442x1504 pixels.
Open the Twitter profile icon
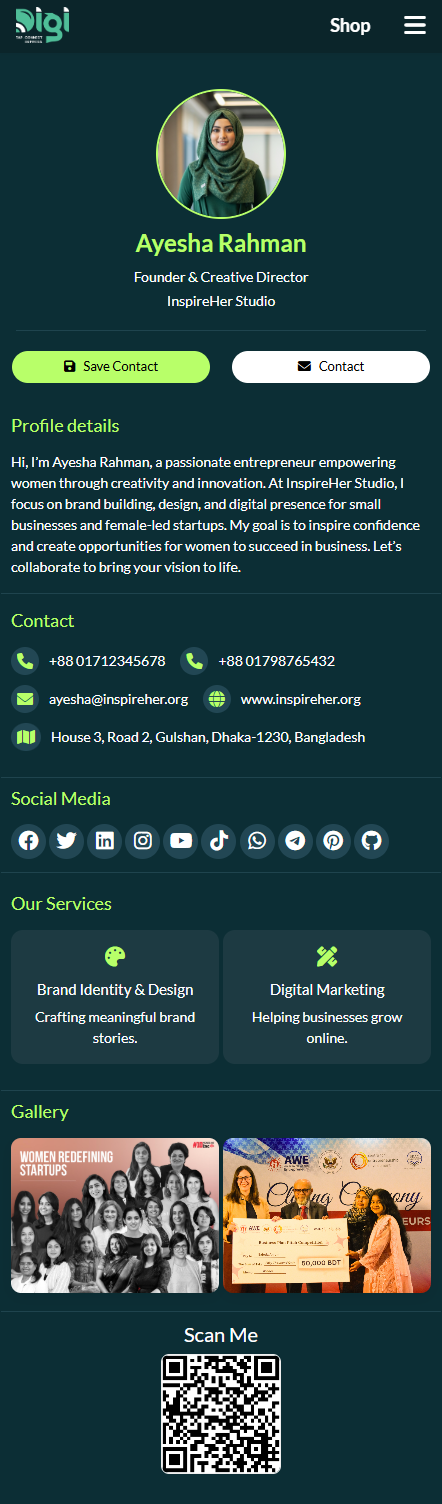(67, 841)
